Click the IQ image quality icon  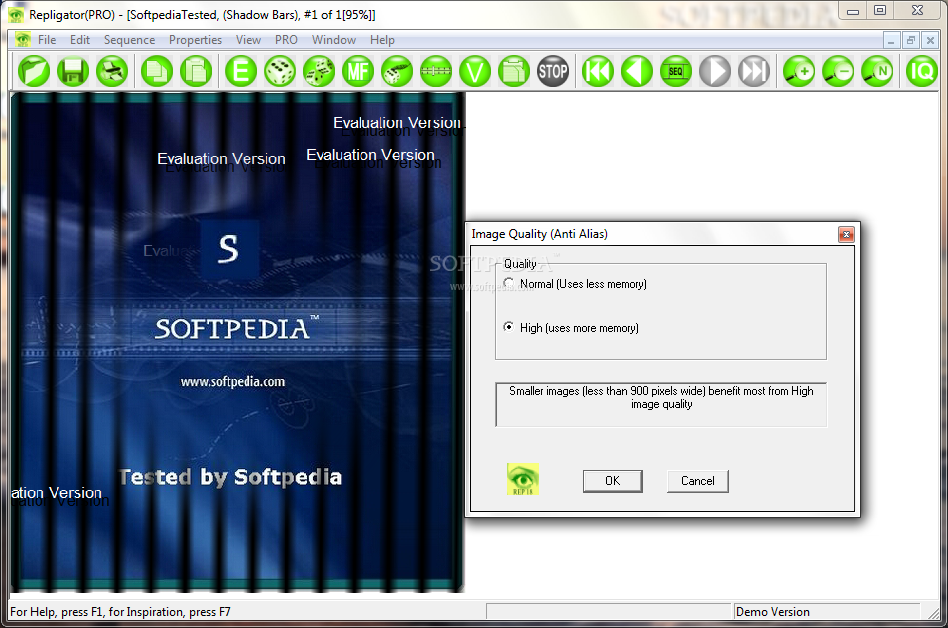coord(921,71)
